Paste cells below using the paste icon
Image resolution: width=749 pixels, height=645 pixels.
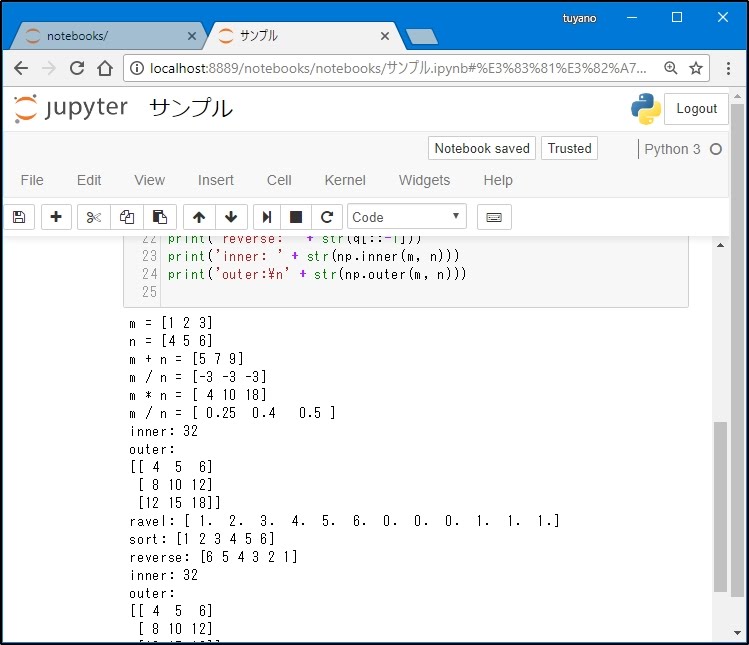(159, 217)
